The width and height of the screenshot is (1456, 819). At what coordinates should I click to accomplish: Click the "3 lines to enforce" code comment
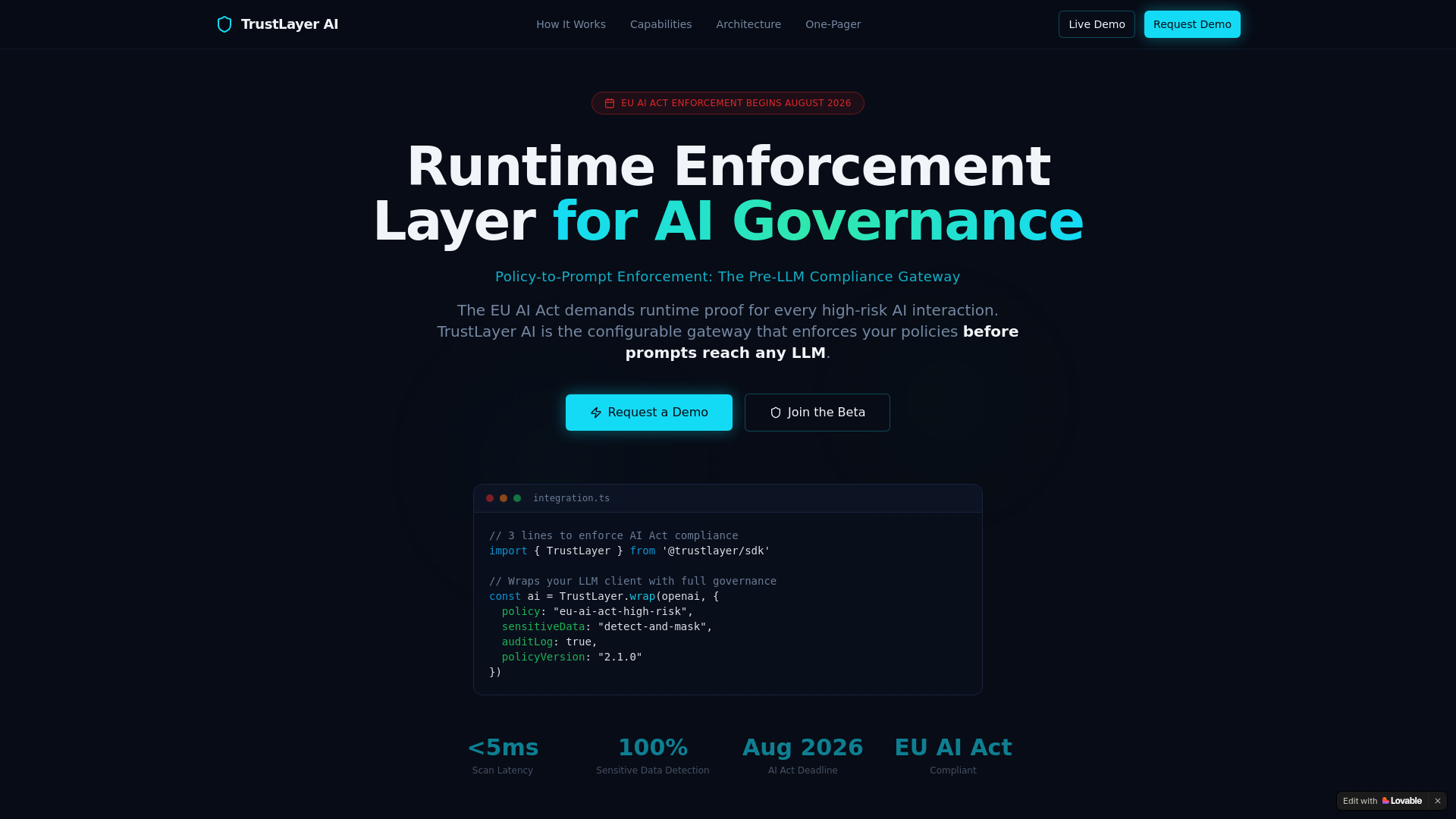613,535
